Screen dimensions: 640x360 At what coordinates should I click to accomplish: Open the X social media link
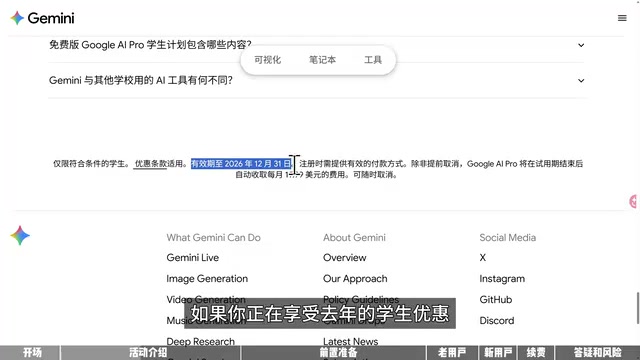pyautogui.click(x=482, y=258)
